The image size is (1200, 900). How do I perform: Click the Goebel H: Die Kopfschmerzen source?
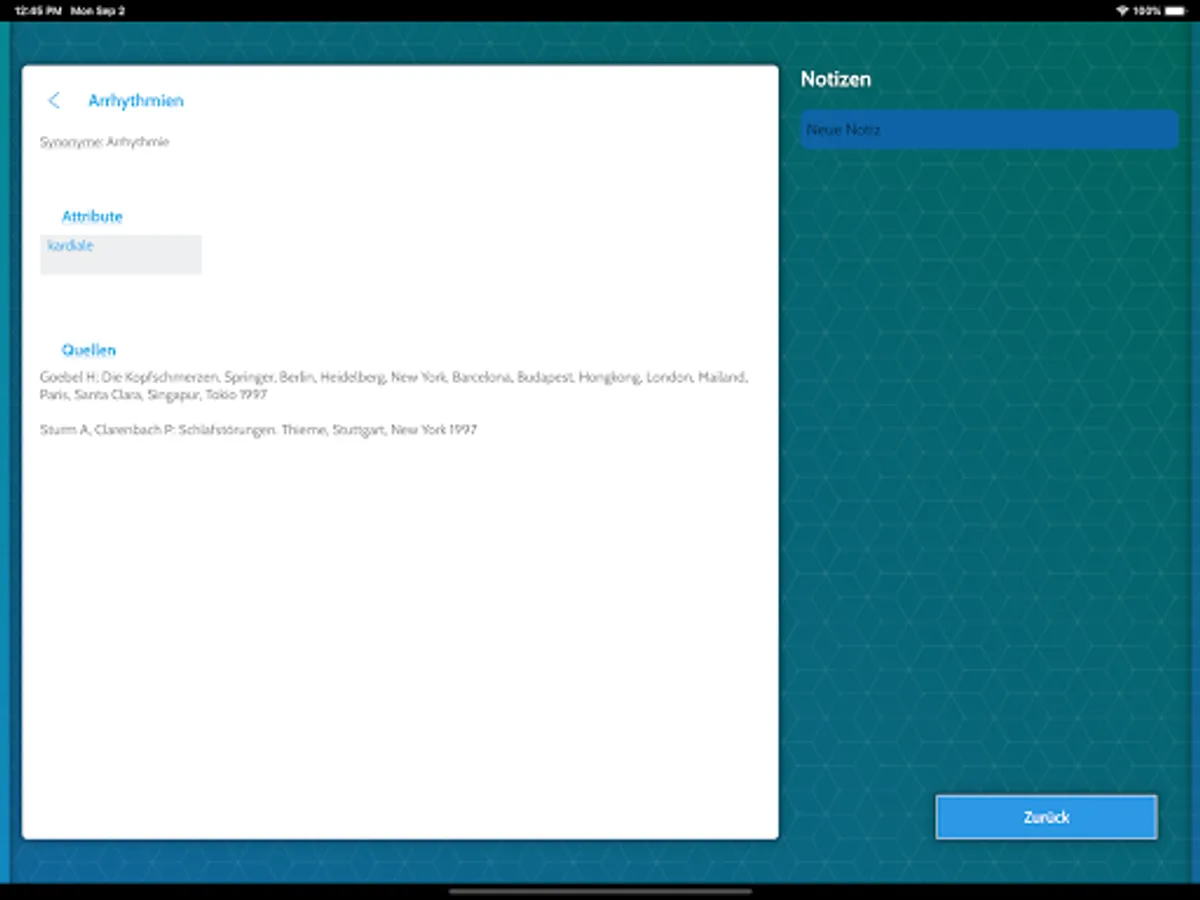click(x=394, y=386)
